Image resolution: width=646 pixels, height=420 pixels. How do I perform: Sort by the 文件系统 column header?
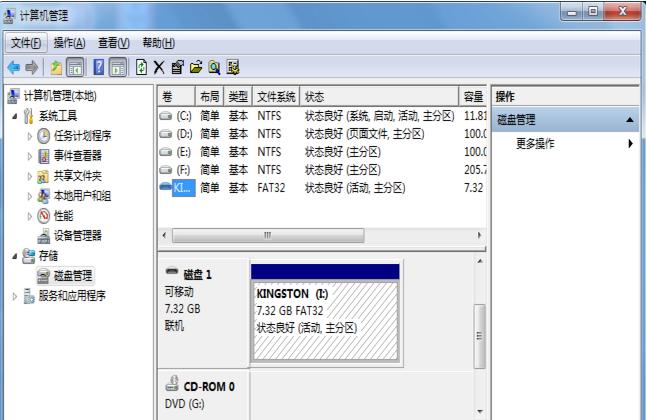pyautogui.click(x=276, y=97)
